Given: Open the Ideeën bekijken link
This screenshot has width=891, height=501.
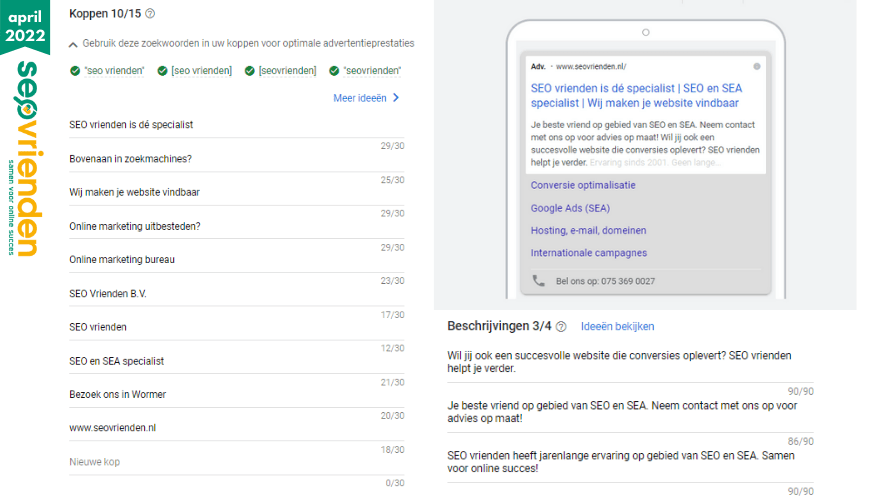Looking at the screenshot, I should click(x=617, y=327).
